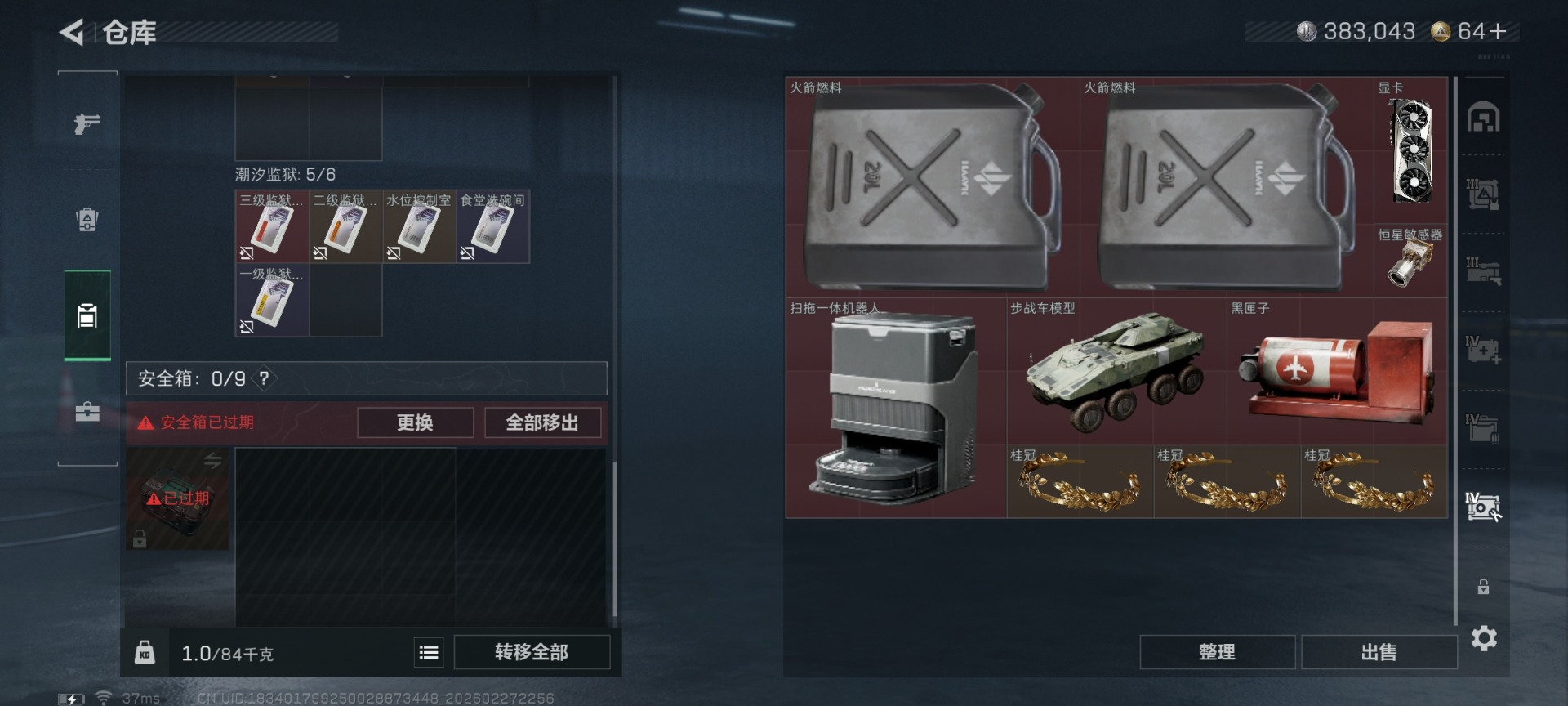Click the 更换 button
The height and width of the screenshot is (706, 1568).
click(415, 422)
